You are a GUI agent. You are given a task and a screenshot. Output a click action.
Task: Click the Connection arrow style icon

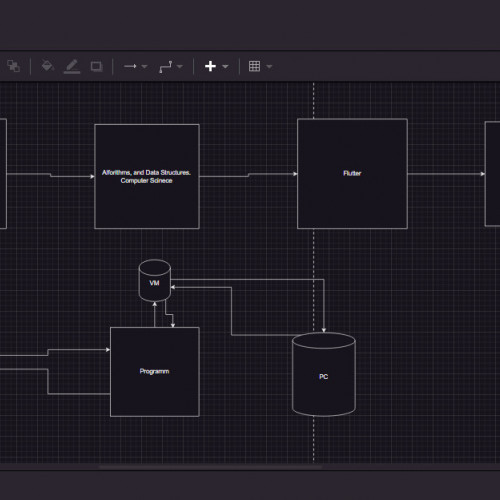pyautogui.click(x=130, y=66)
